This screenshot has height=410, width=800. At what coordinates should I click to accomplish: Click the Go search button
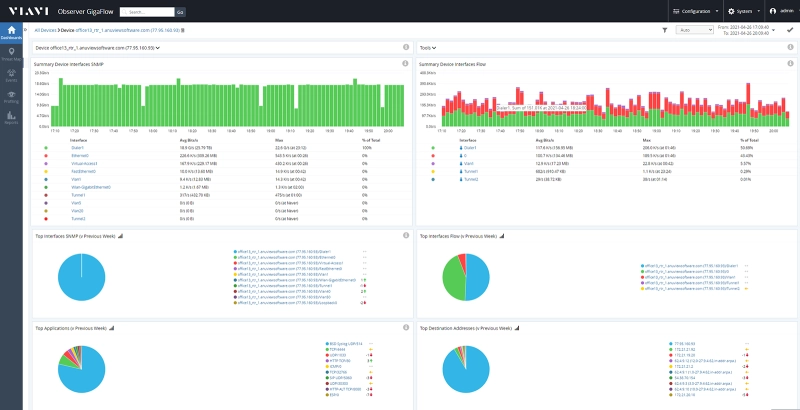(180, 12)
